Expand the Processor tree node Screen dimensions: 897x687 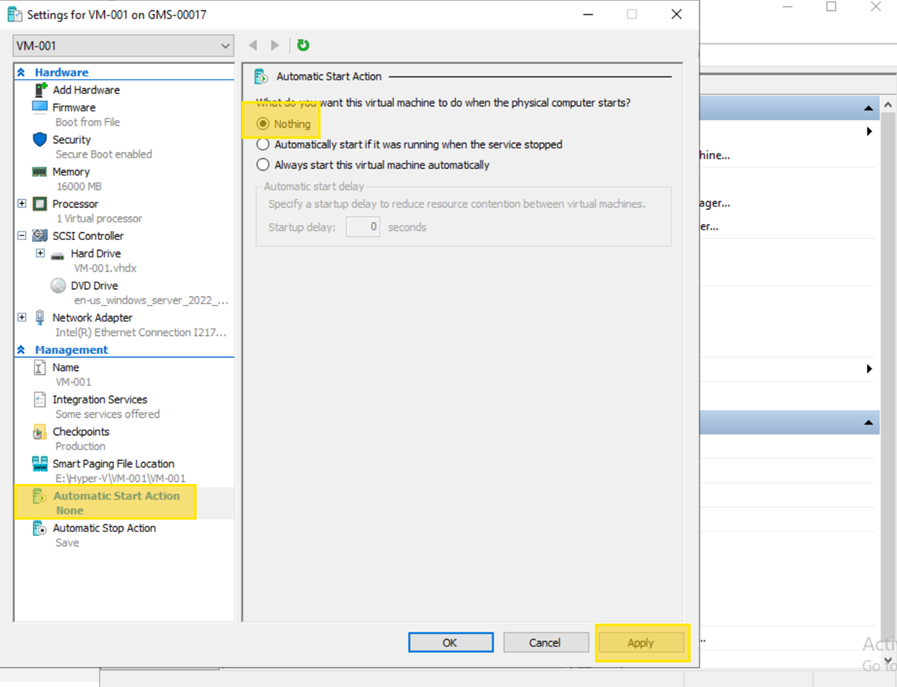tap(22, 204)
